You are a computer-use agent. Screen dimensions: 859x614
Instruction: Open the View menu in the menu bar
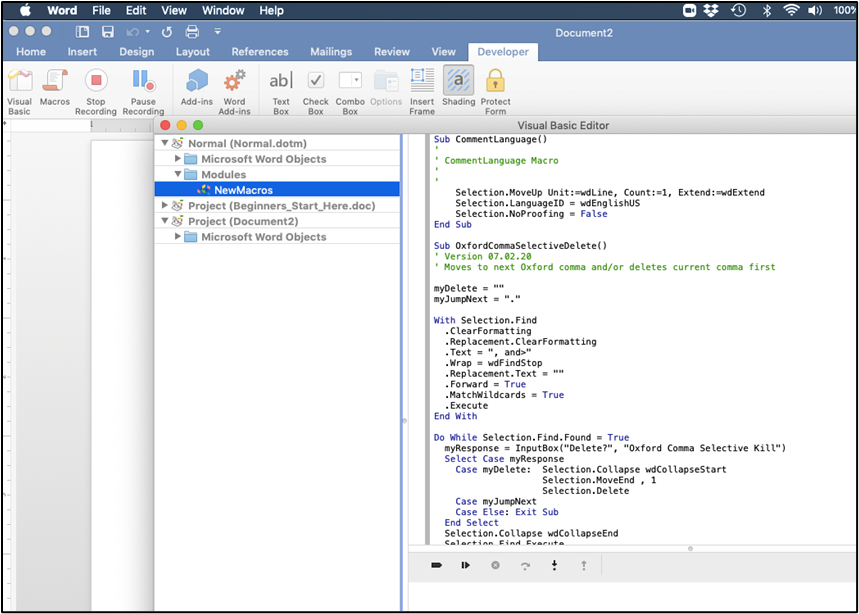174,10
